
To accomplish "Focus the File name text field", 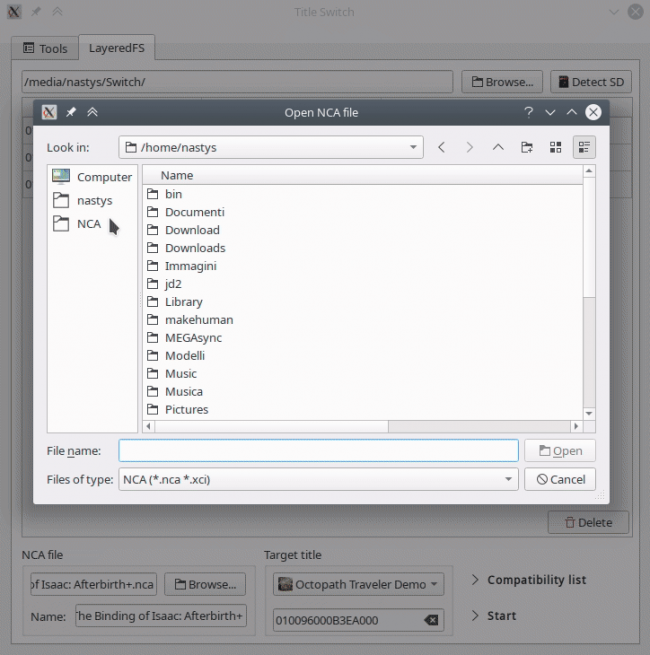I will point(318,450).
